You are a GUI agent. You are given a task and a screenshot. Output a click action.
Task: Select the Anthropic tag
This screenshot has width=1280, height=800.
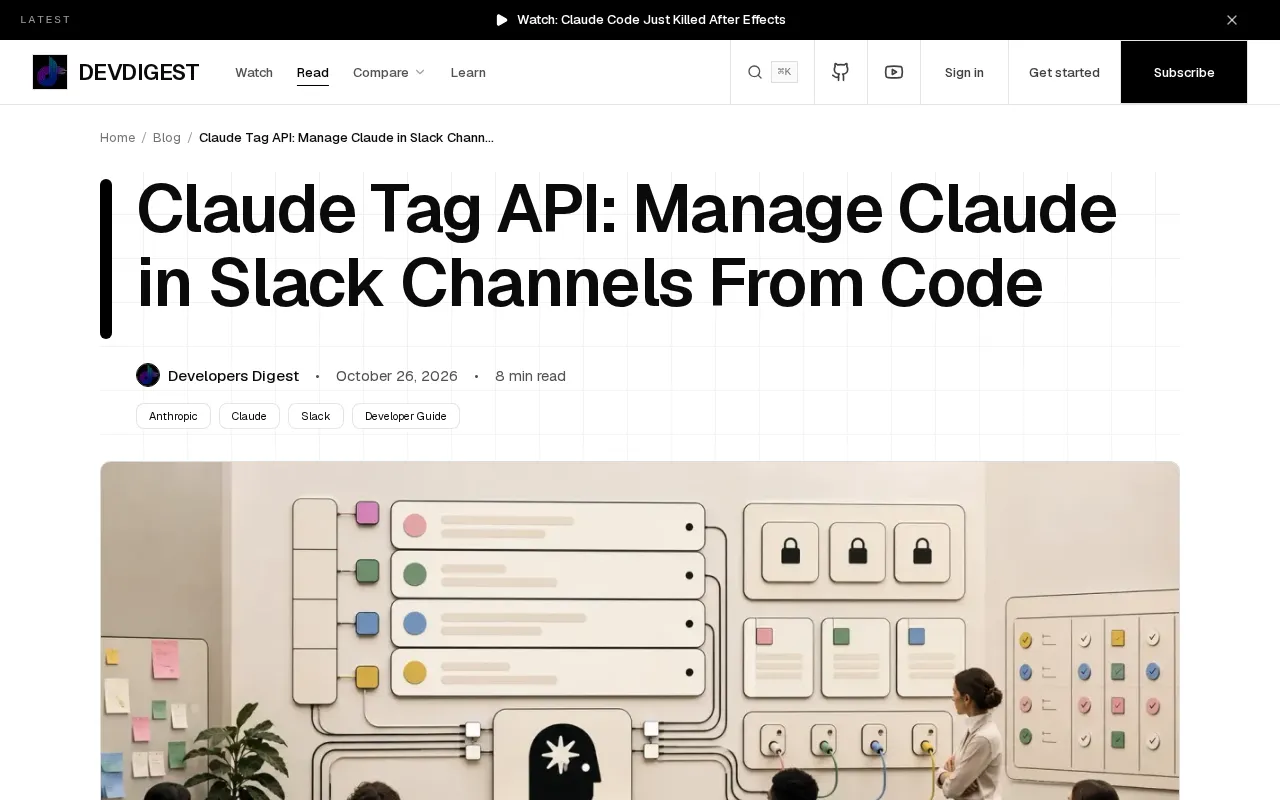pyautogui.click(x=173, y=416)
